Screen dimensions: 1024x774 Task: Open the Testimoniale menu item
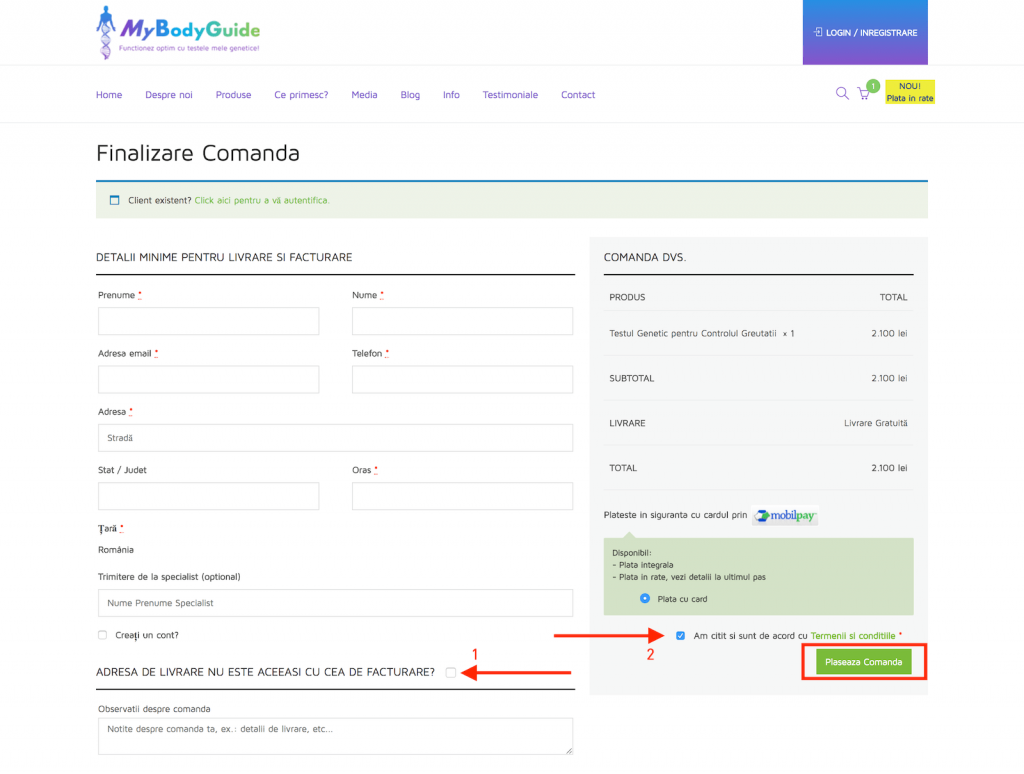pyautogui.click(x=510, y=95)
